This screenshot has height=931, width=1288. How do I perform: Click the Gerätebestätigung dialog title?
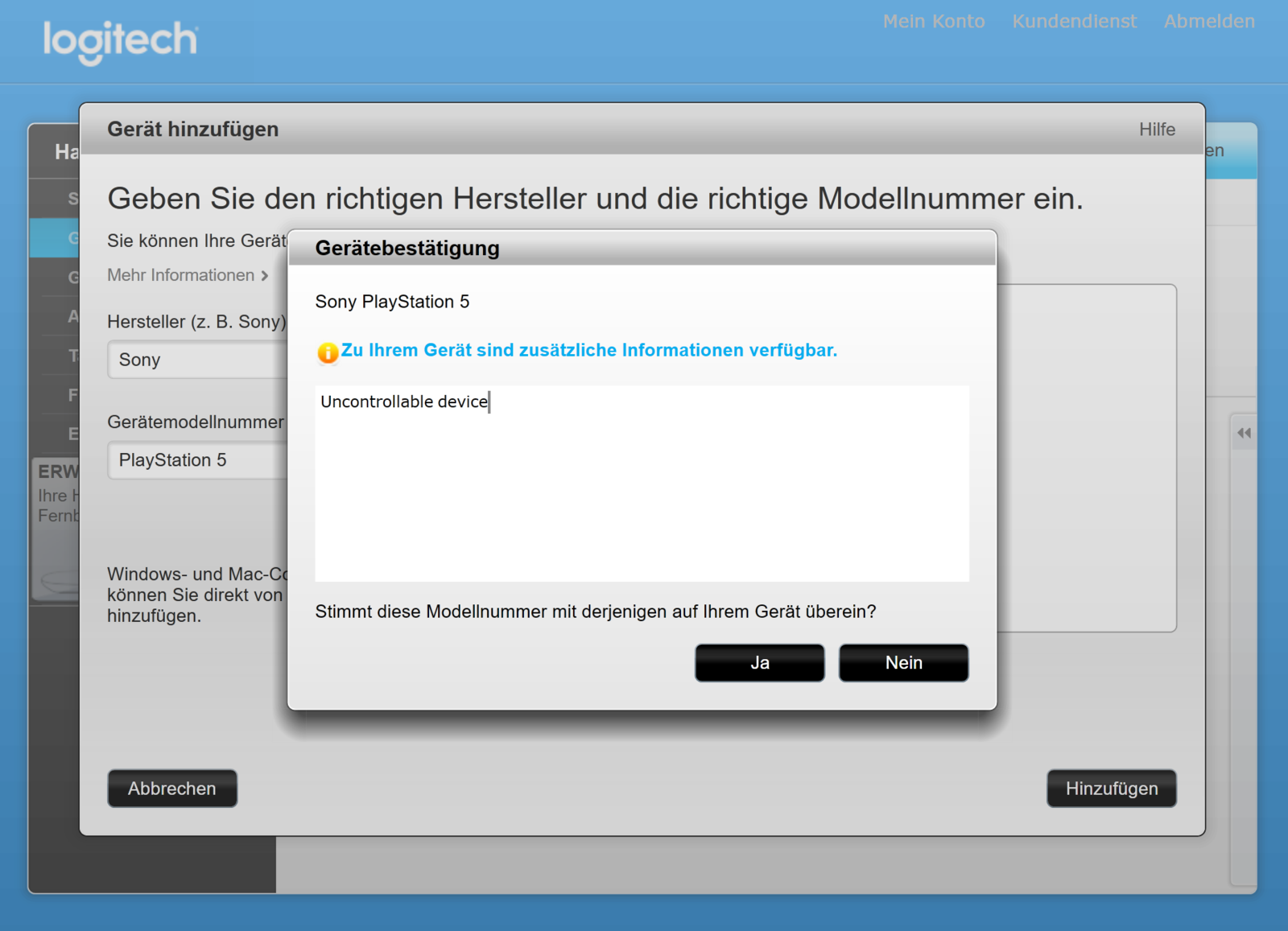click(x=407, y=248)
